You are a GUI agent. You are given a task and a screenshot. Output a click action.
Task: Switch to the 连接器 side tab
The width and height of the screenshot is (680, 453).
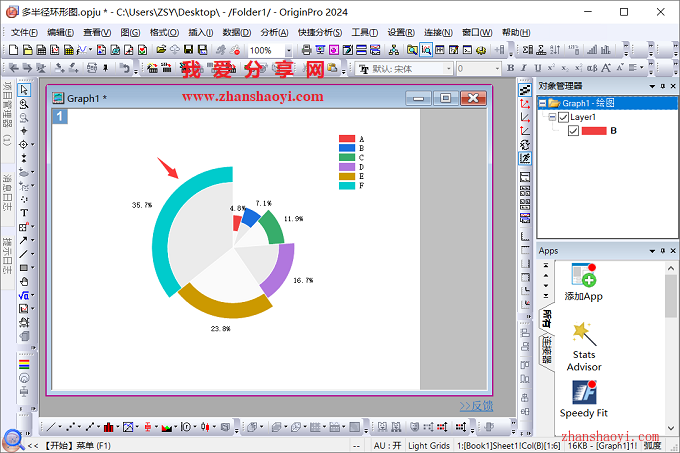pos(547,350)
